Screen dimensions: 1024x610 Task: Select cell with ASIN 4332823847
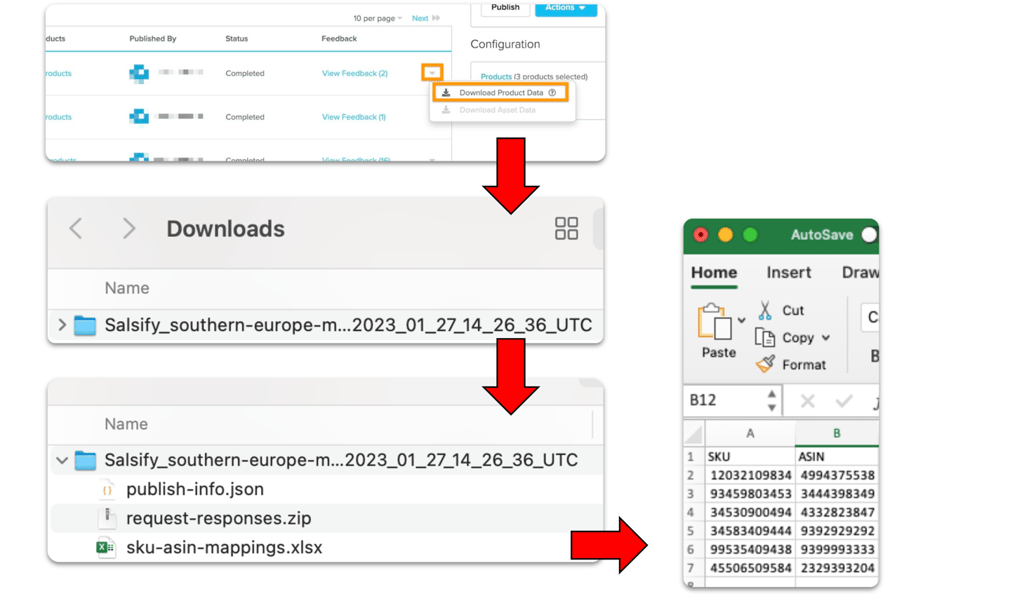coord(837,512)
